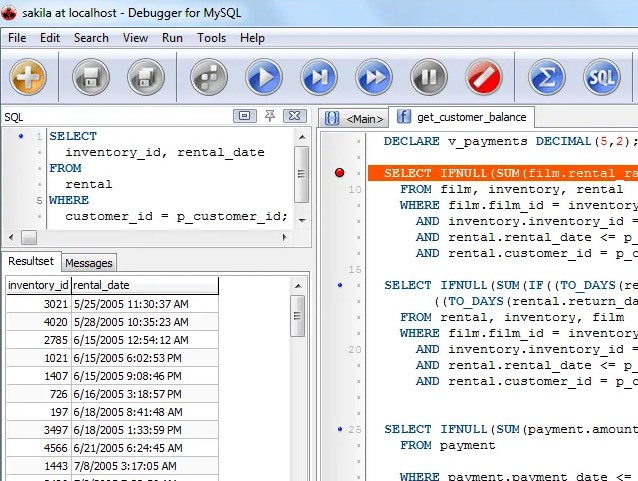The image size is (638, 481).
Task: Click the rental_date column header
Action: (x=145, y=285)
